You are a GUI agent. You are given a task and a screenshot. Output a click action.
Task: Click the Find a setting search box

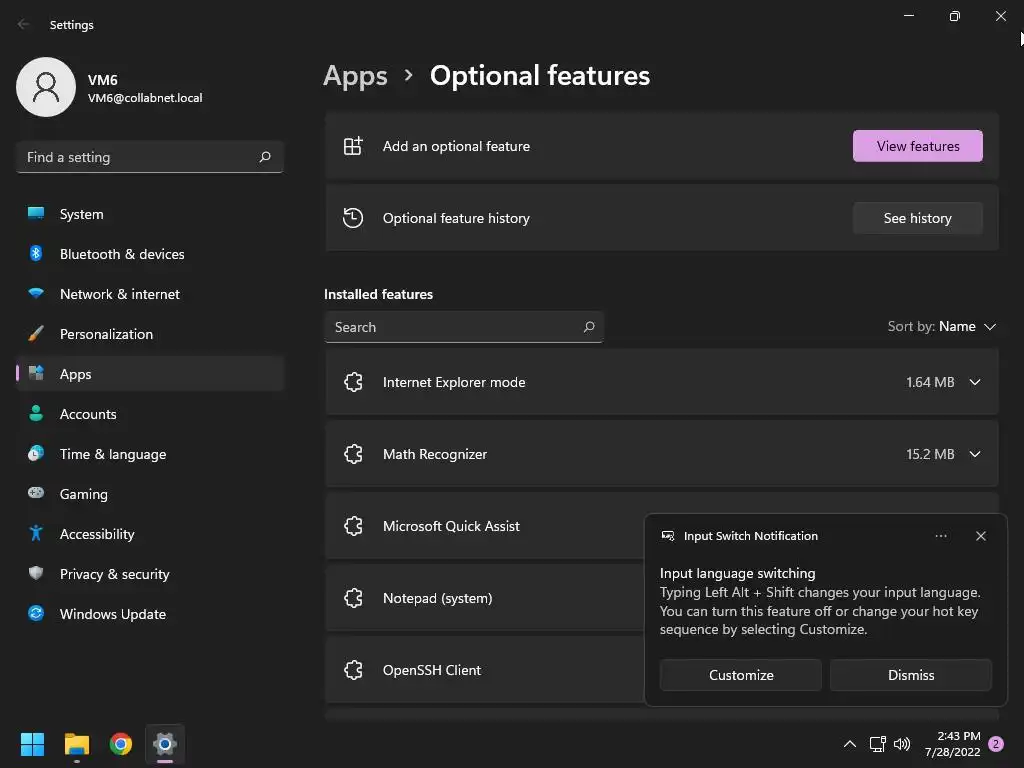coord(140,157)
